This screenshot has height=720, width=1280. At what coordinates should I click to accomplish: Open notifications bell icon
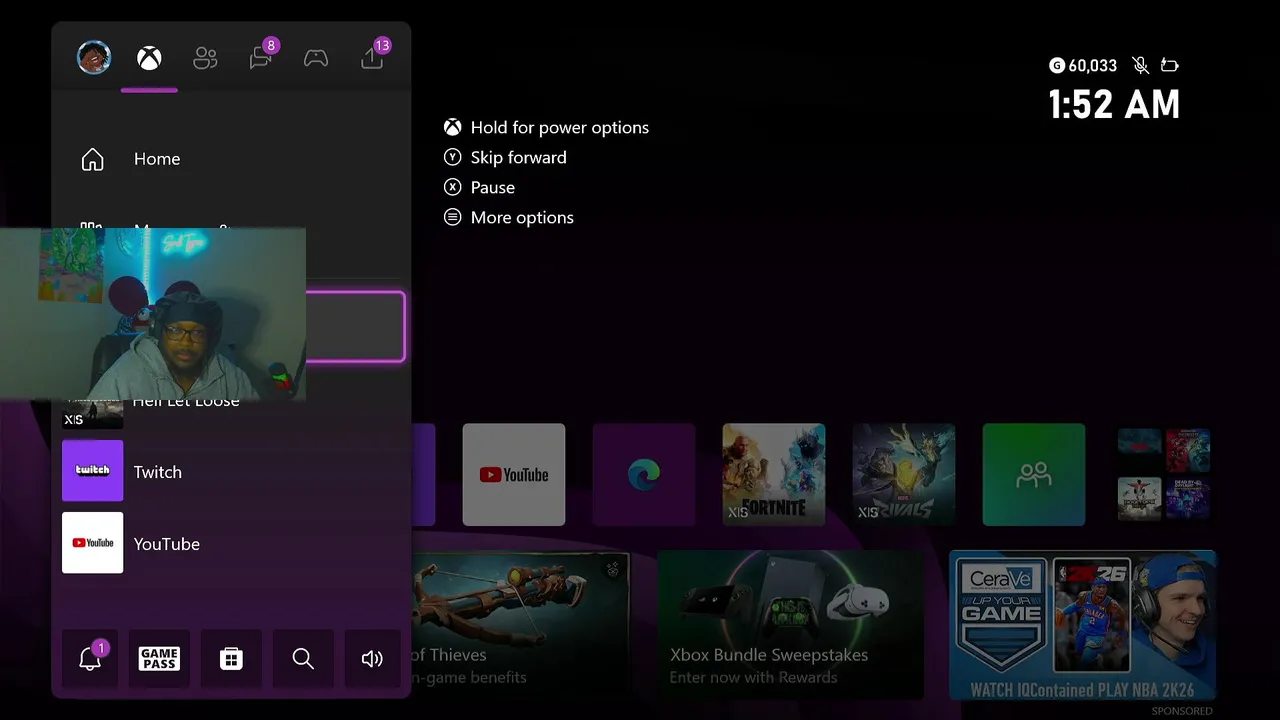coord(90,657)
